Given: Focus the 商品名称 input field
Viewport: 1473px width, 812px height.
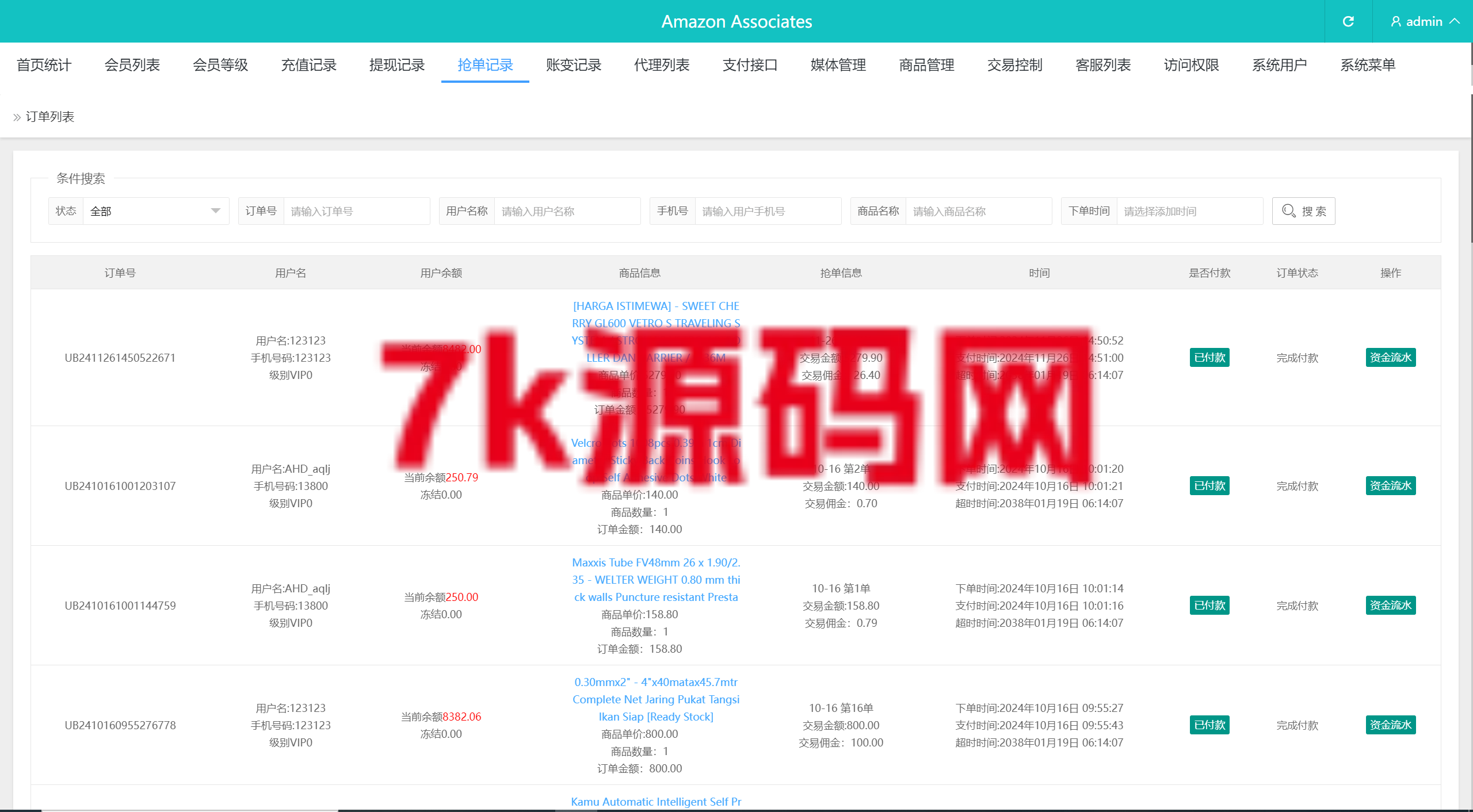Looking at the screenshot, I should click(979, 211).
